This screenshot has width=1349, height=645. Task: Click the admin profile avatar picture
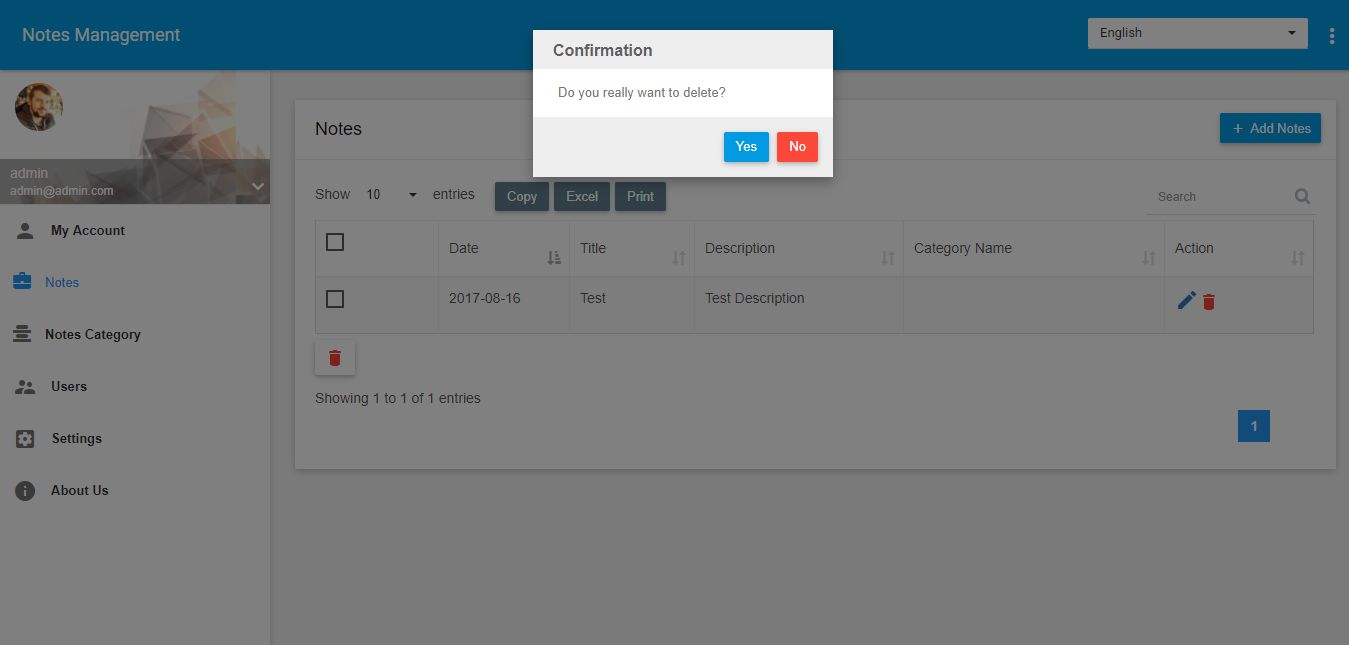(39, 107)
